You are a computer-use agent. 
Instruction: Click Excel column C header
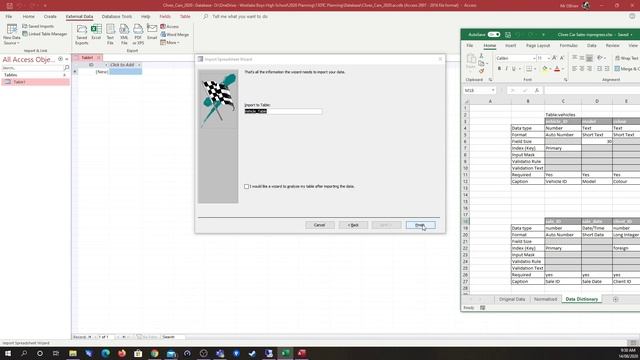[563, 101]
